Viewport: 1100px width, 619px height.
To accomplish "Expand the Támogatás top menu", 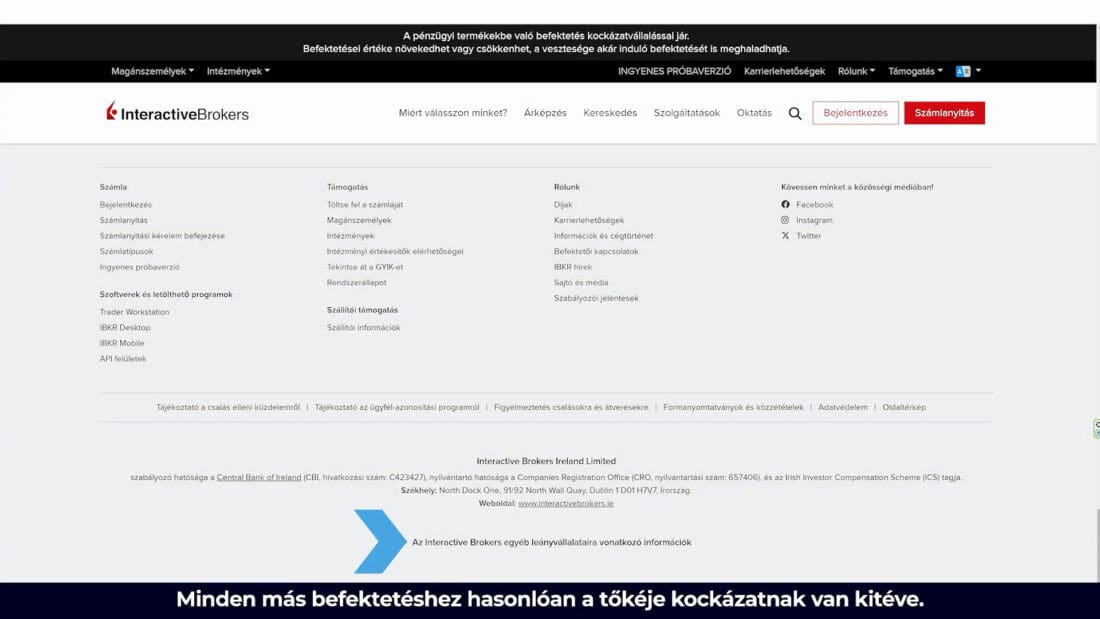I will coord(915,71).
